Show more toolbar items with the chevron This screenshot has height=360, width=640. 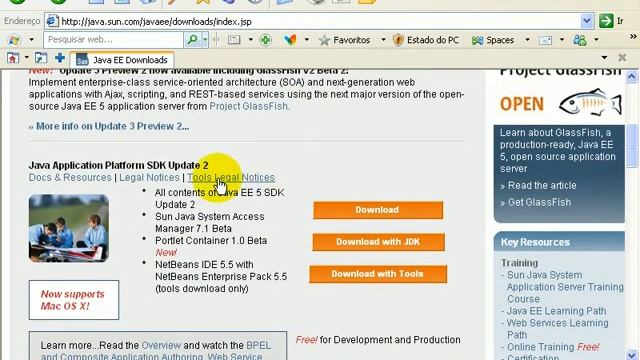coord(633,37)
